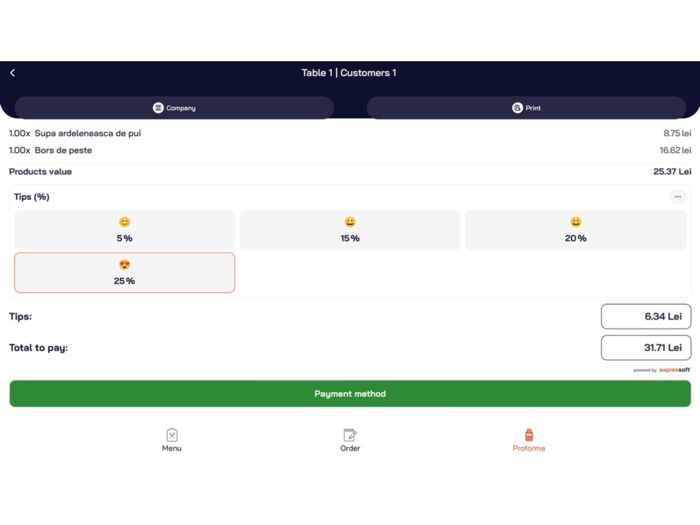Select the 15% tip option
This screenshot has height=525, width=700.
(350, 230)
